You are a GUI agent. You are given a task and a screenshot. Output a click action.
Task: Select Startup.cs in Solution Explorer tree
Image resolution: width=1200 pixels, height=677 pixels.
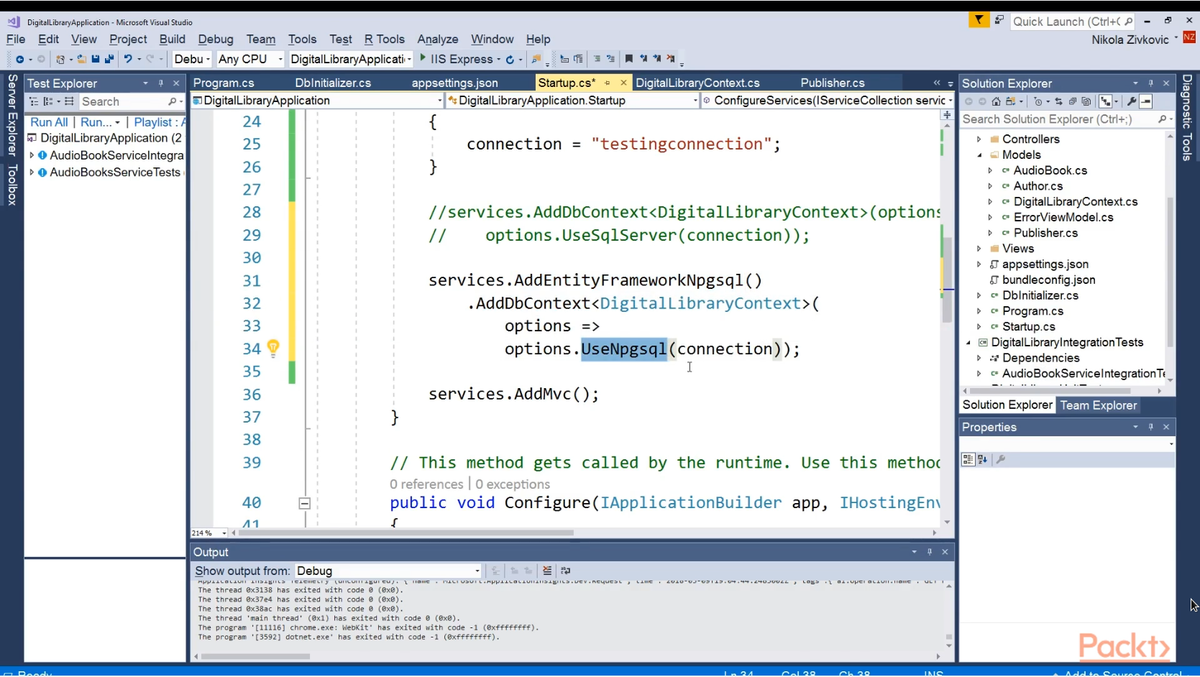(x=1028, y=327)
